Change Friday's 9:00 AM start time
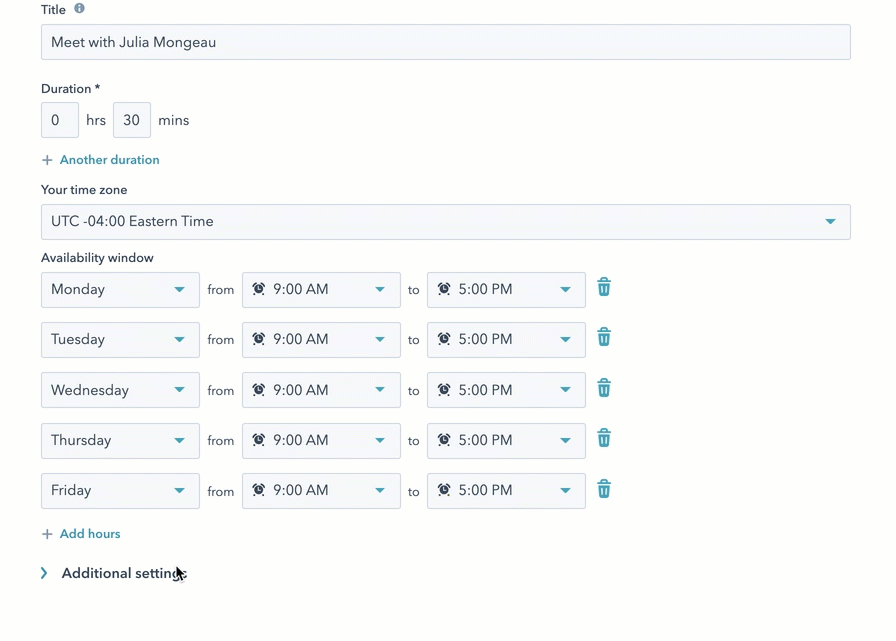The width and height of the screenshot is (896, 641). (x=321, y=491)
